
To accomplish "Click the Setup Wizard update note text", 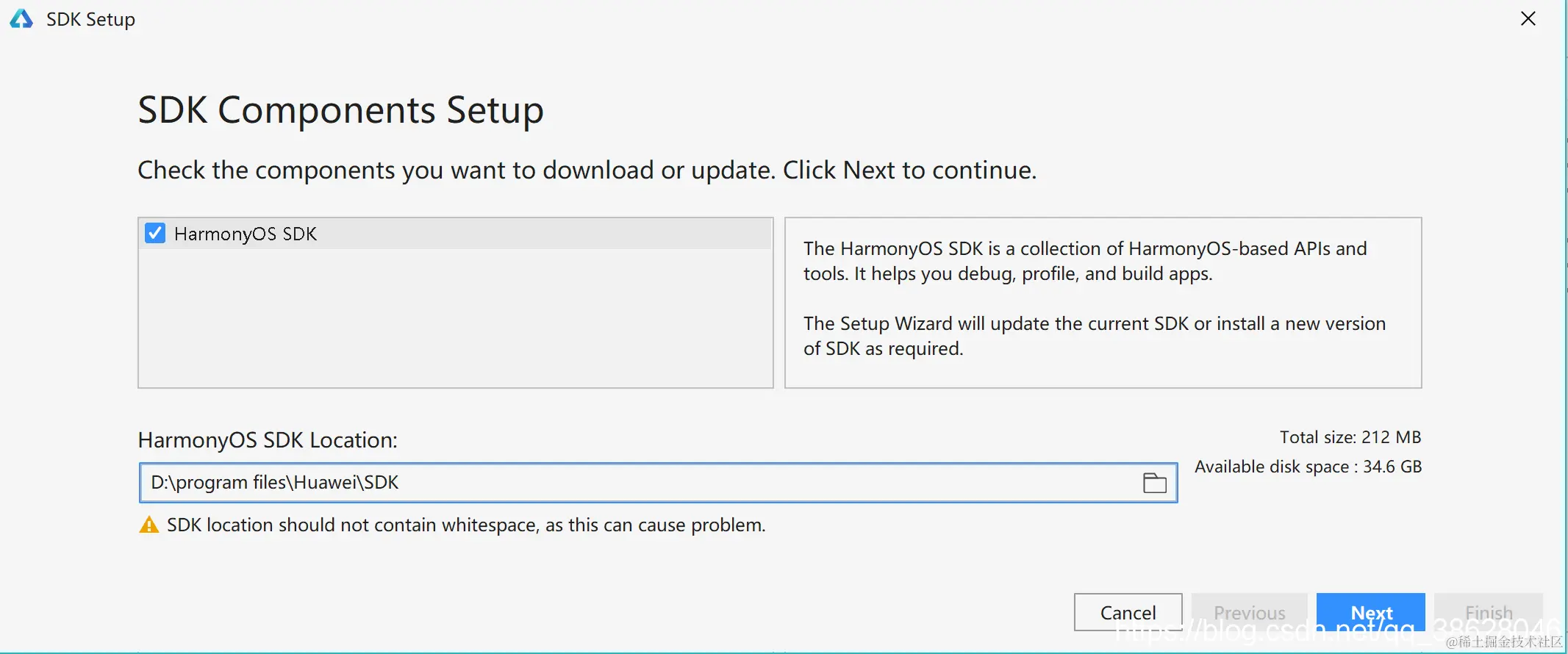I will click(x=1095, y=336).
